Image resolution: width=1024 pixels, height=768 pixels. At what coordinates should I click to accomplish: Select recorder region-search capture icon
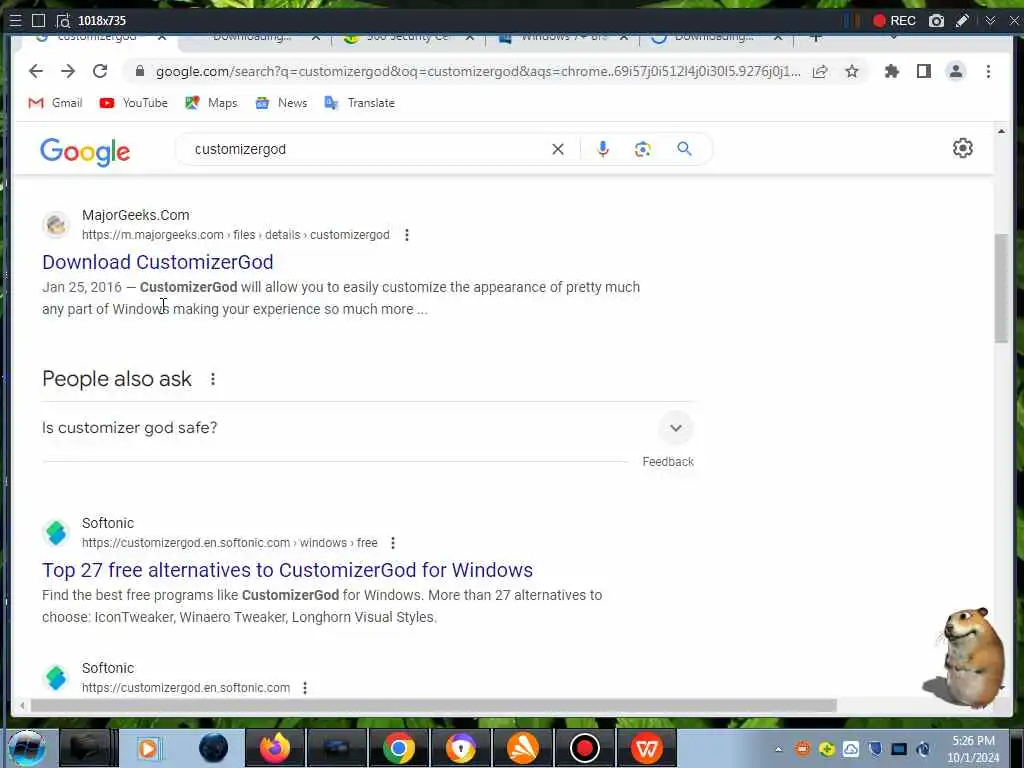pyautogui.click(x=63, y=21)
